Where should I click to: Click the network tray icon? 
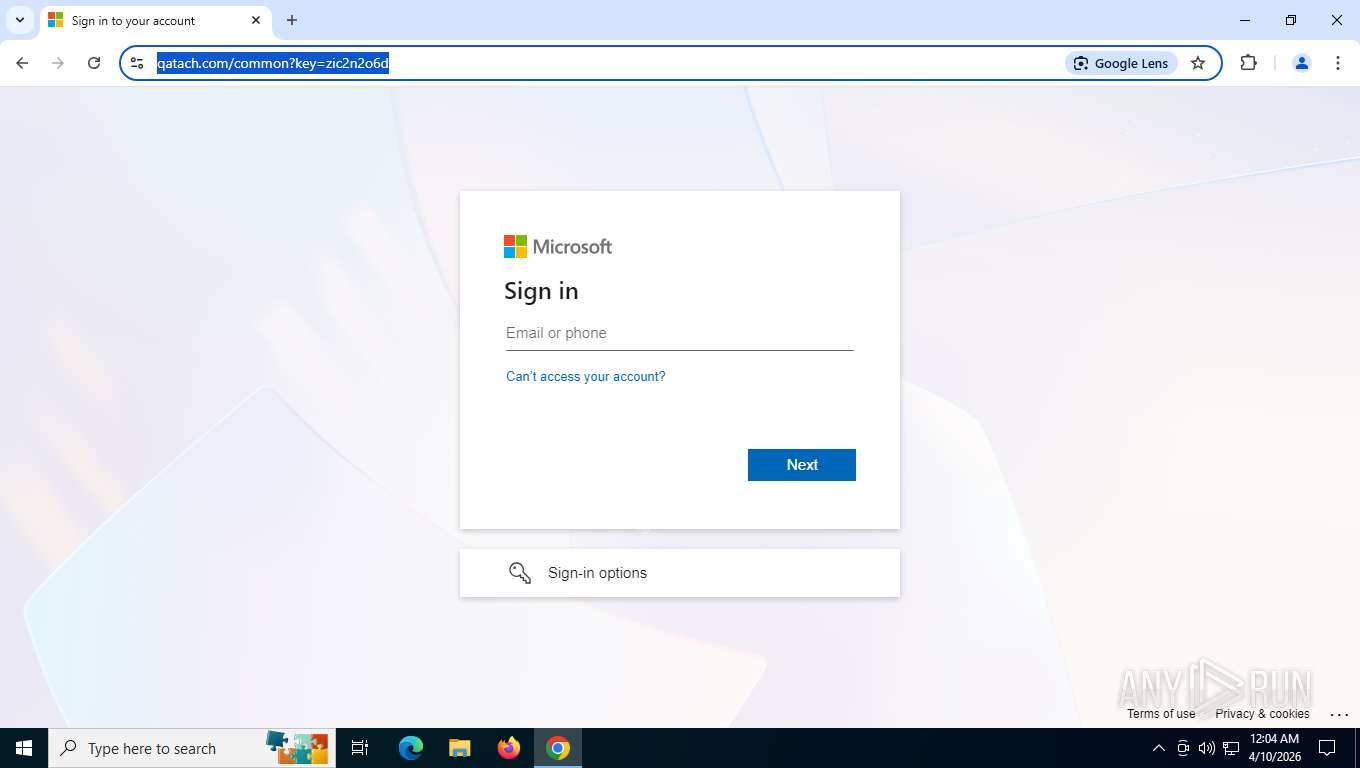(x=1231, y=748)
